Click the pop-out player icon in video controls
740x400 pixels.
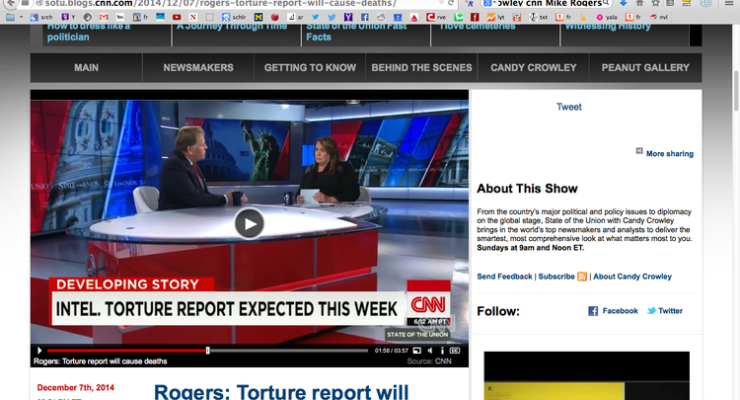[417, 350]
